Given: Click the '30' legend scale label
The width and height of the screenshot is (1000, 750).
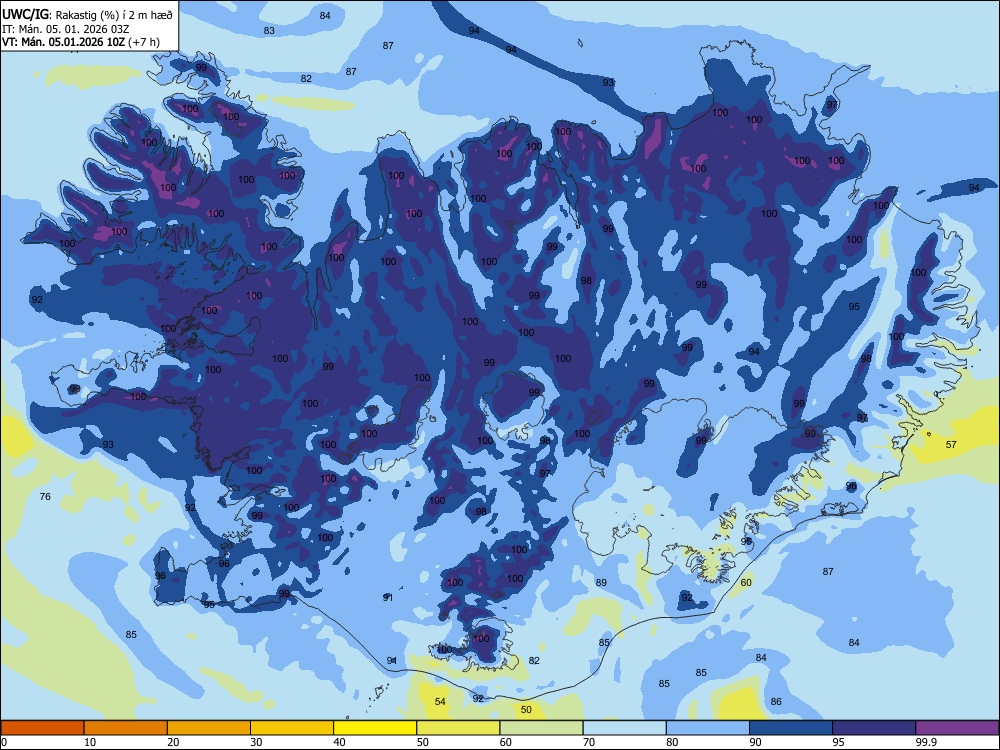Looking at the screenshot, I should 256,742.
